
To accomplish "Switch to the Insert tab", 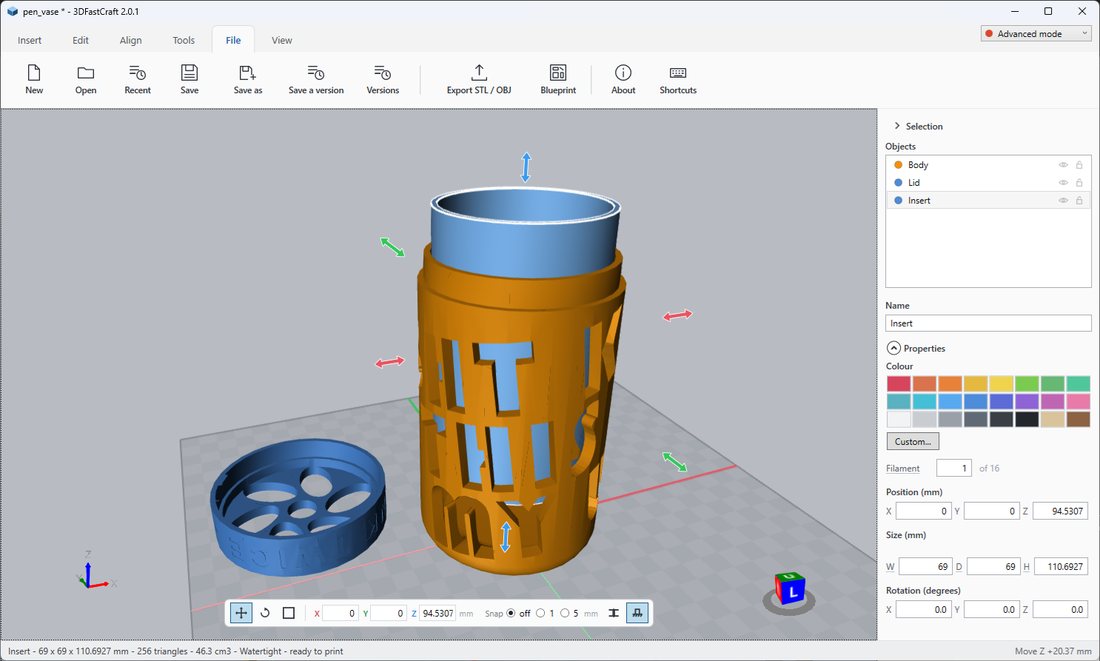I will 29,40.
